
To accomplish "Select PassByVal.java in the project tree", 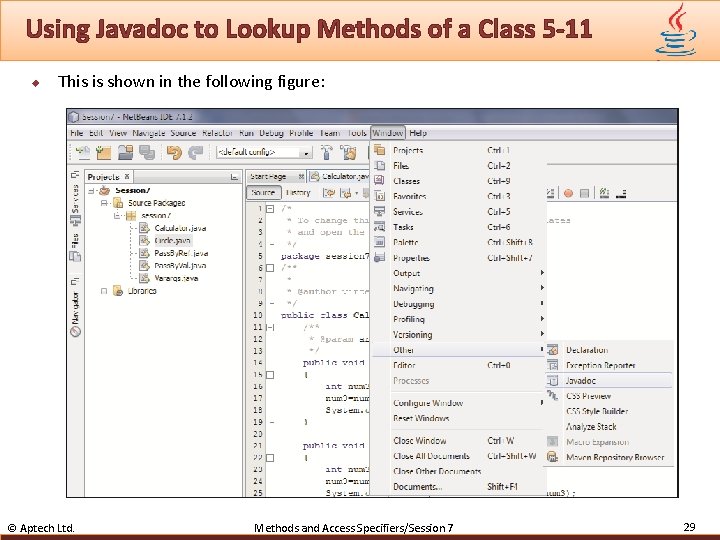I will click(x=180, y=265).
